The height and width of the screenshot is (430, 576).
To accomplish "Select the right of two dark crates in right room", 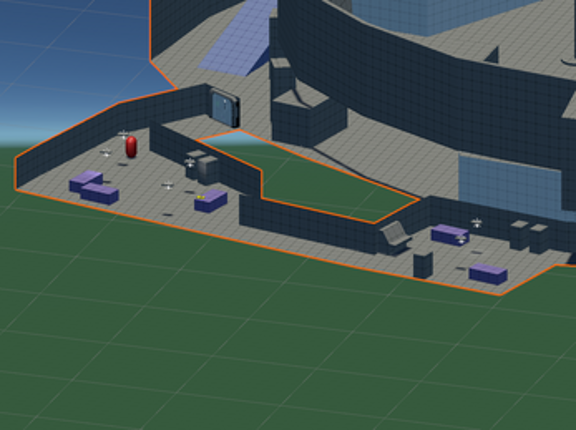I will point(539,239).
